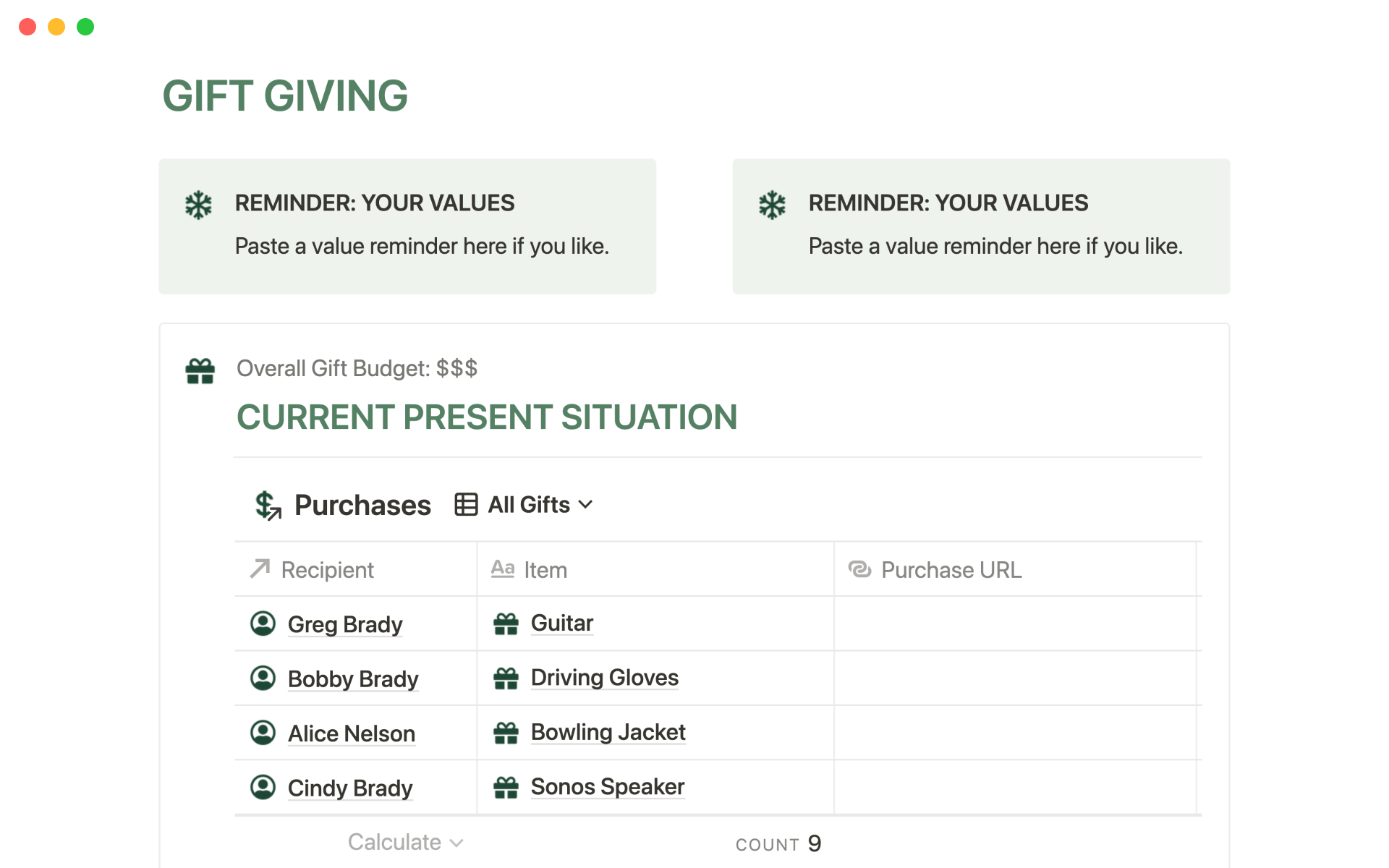The height and width of the screenshot is (868, 1389).
Task: Expand the Calculate dropdown under Recipient
Action: [x=405, y=842]
